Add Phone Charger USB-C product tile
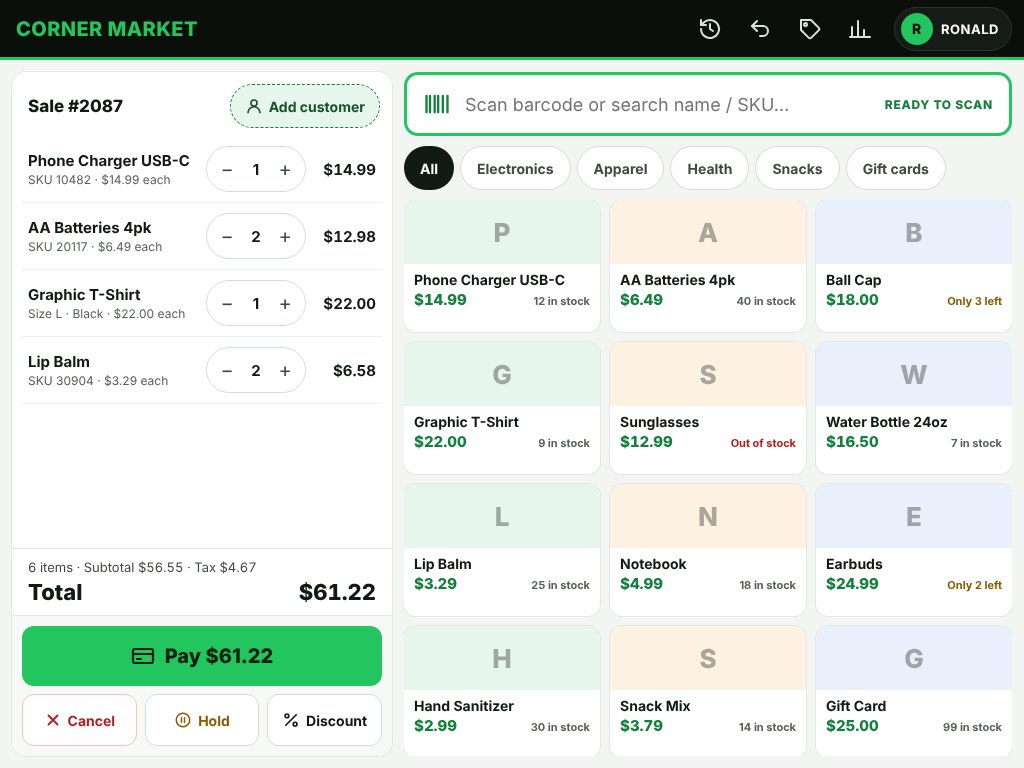 click(x=502, y=266)
